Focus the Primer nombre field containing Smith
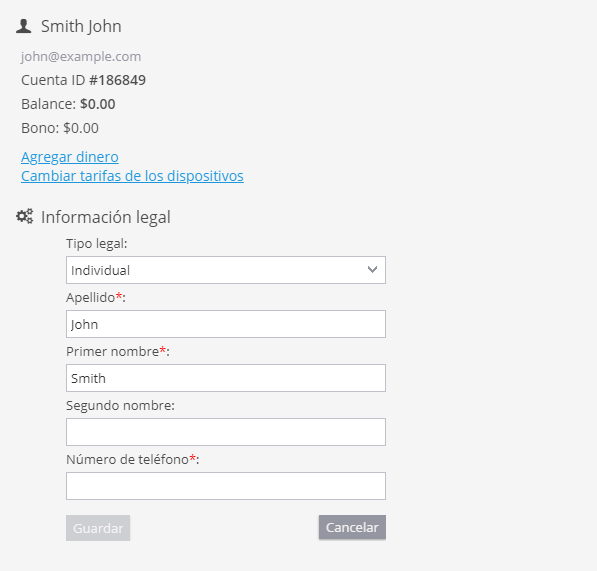This screenshot has height=571, width=597. (x=226, y=378)
